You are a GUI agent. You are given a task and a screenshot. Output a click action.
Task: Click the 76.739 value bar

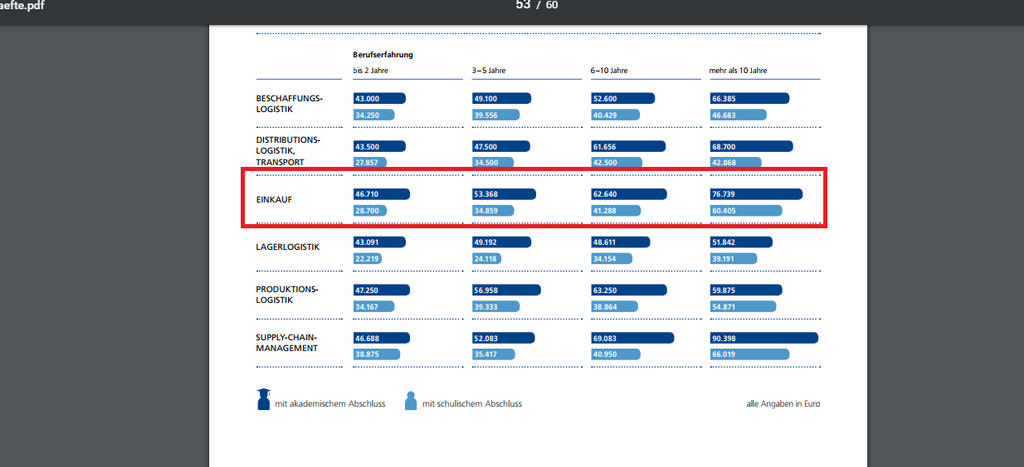(x=756, y=194)
